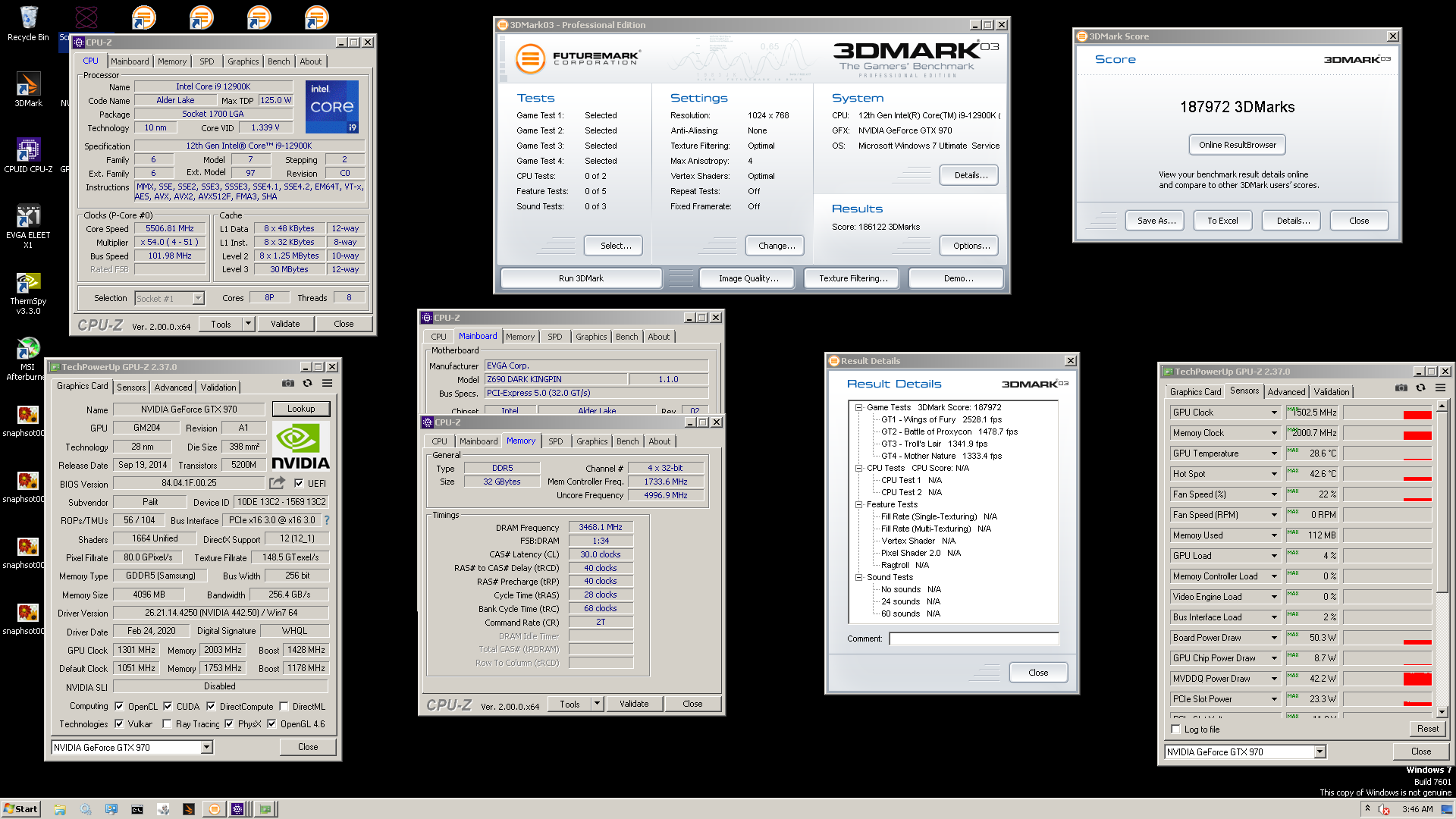Click the CPU-Z taskbar button

238,809
